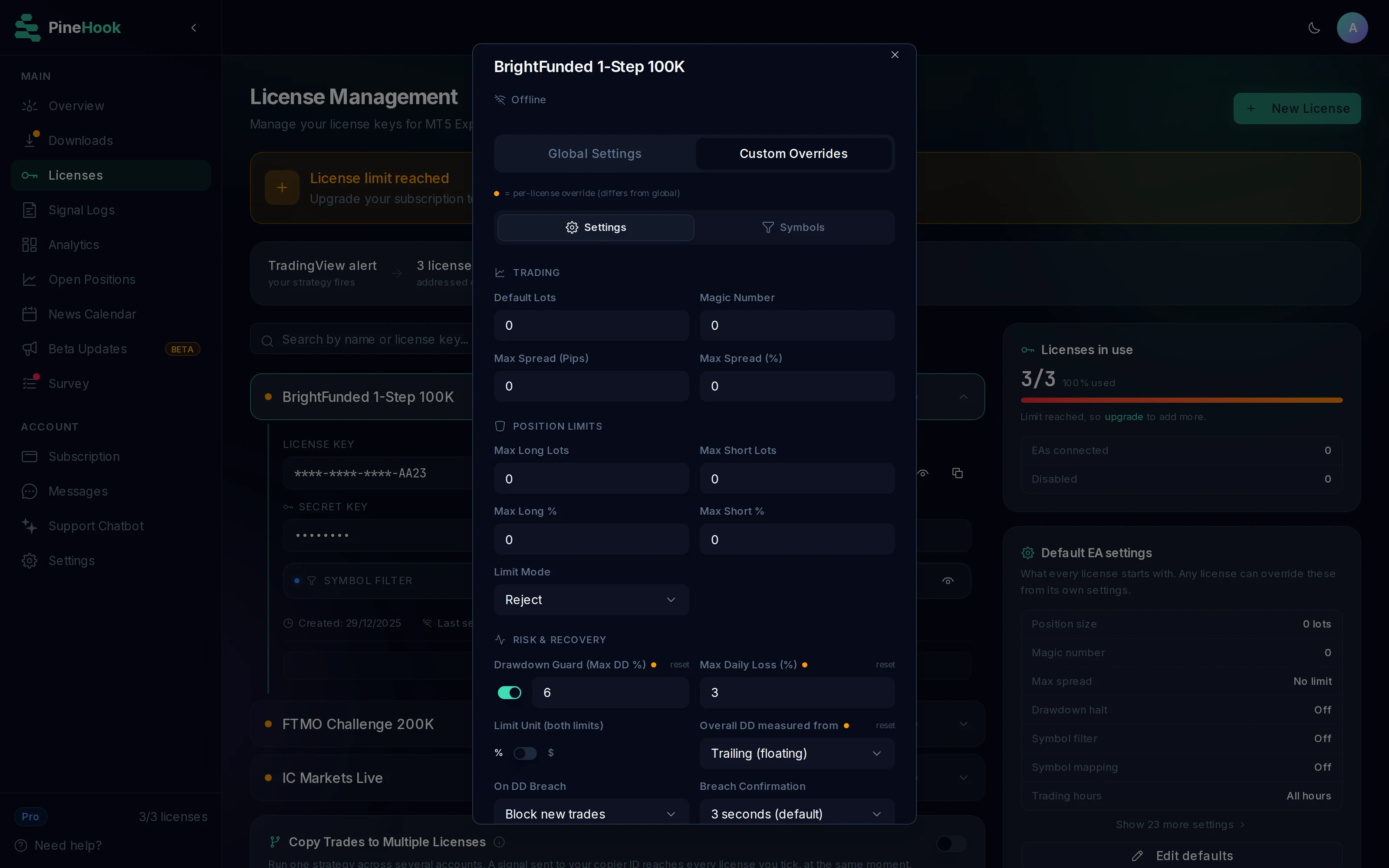Click the Overview sidebar icon
Screen dimensions: 1389x868
[x=29, y=105]
